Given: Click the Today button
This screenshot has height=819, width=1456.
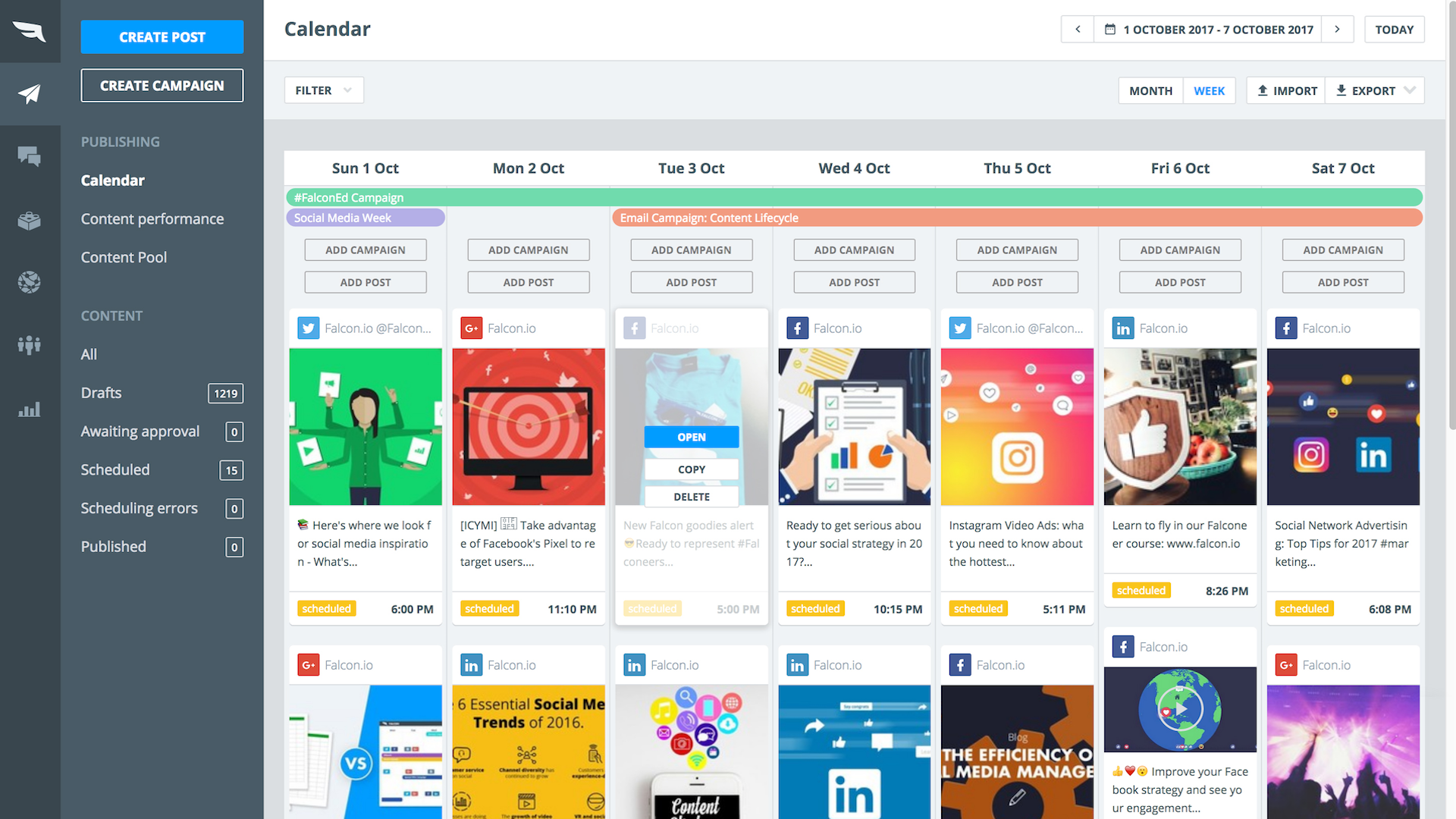Looking at the screenshot, I should pos(1395,30).
